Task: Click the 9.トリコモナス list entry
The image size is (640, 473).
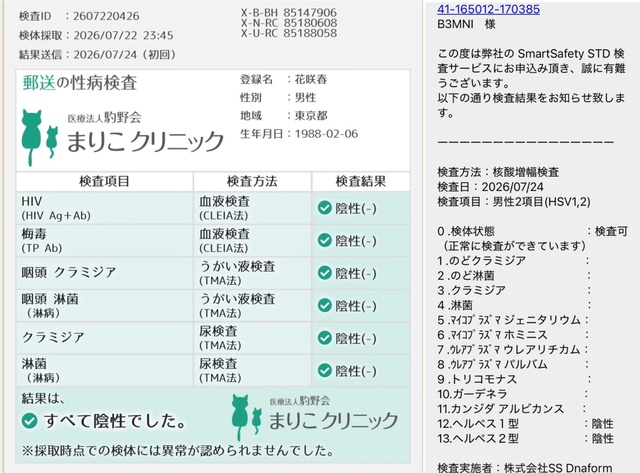Action: [x=513, y=379]
